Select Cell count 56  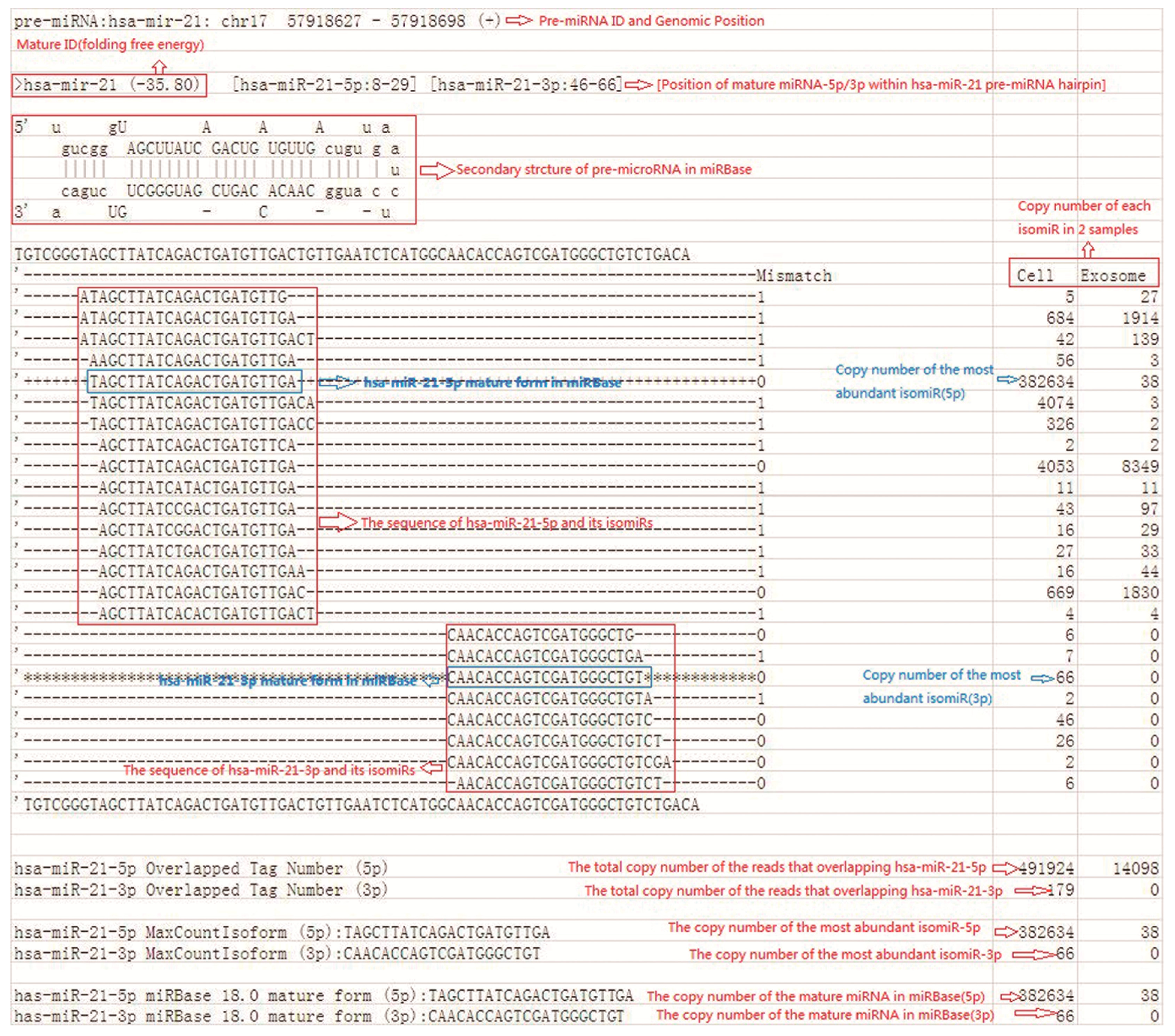[1065, 361]
